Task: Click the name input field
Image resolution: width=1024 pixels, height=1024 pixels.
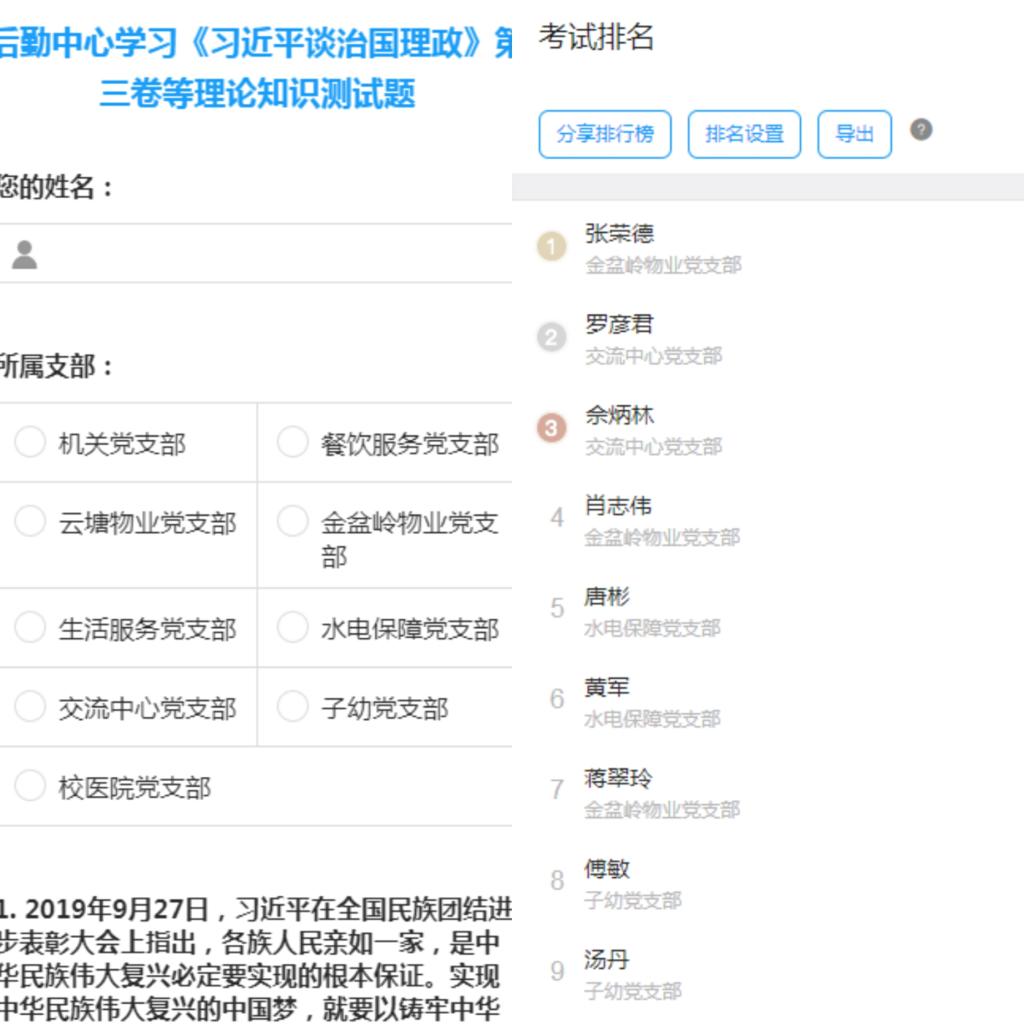Action: (x=270, y=254)
